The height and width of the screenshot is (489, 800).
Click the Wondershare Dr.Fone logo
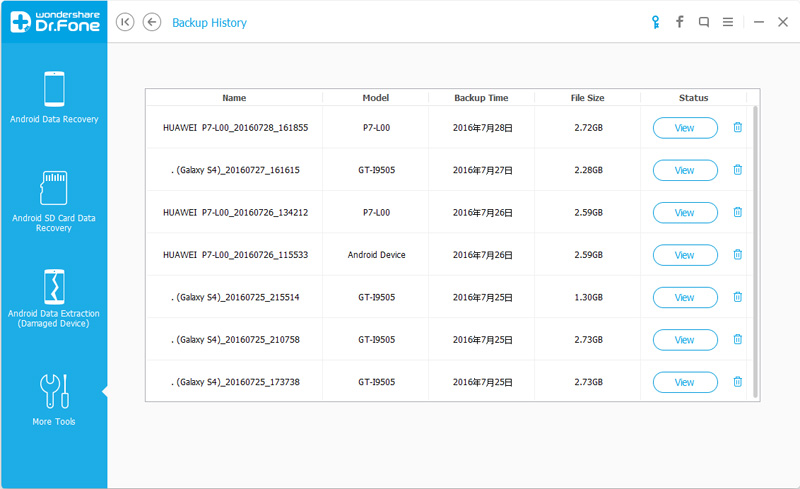[x=55, y=22]
